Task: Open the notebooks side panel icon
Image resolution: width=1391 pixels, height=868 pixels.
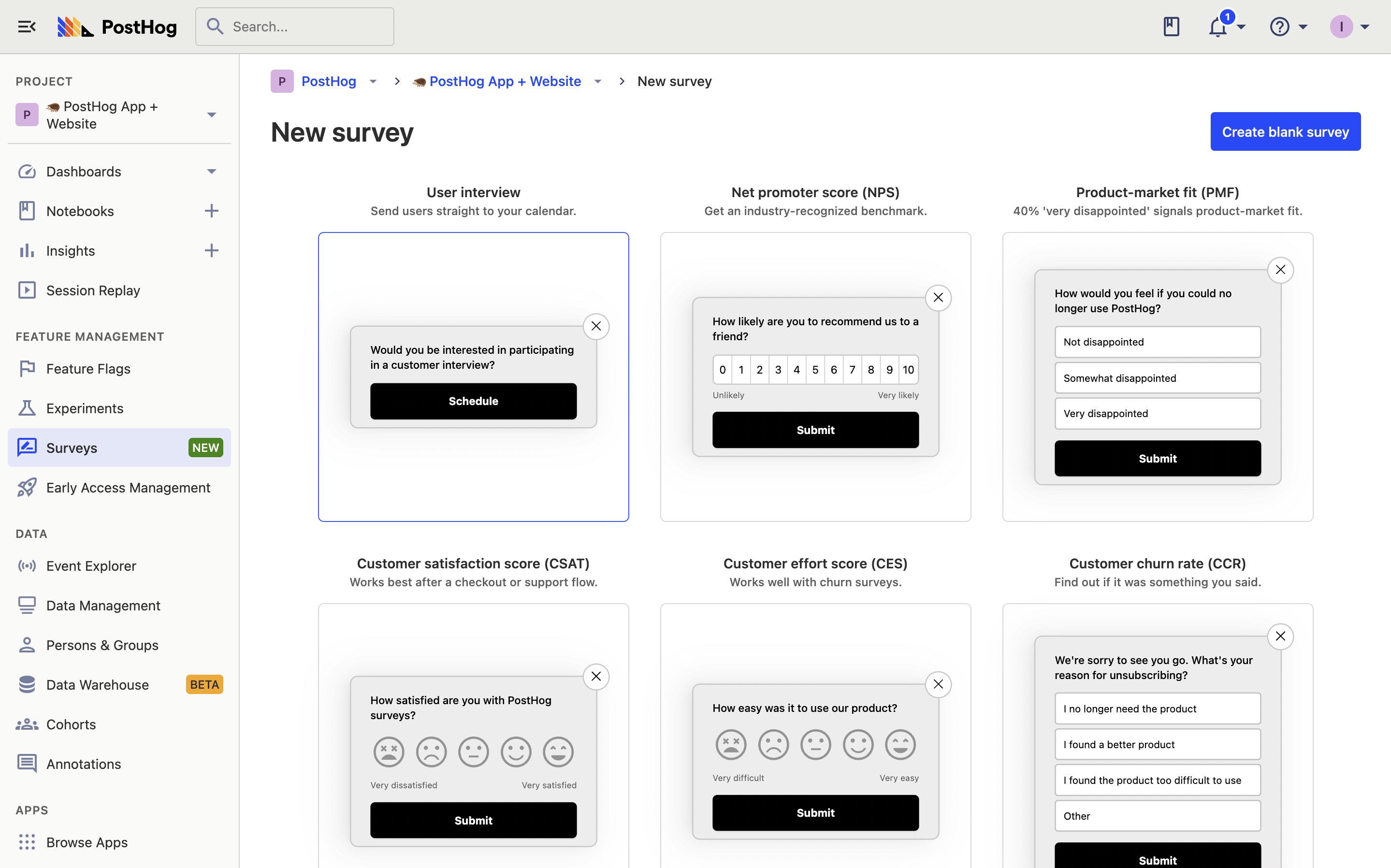Action: pos(1171,27)
